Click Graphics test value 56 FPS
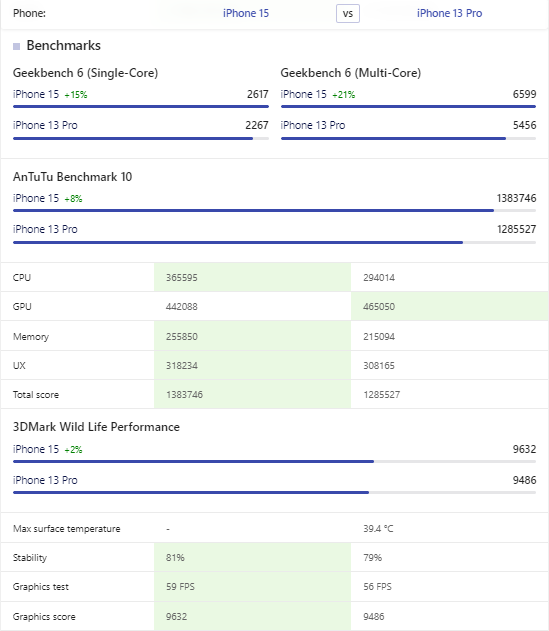Viewport: 549px width, 631px height. (x=377, y=587)
